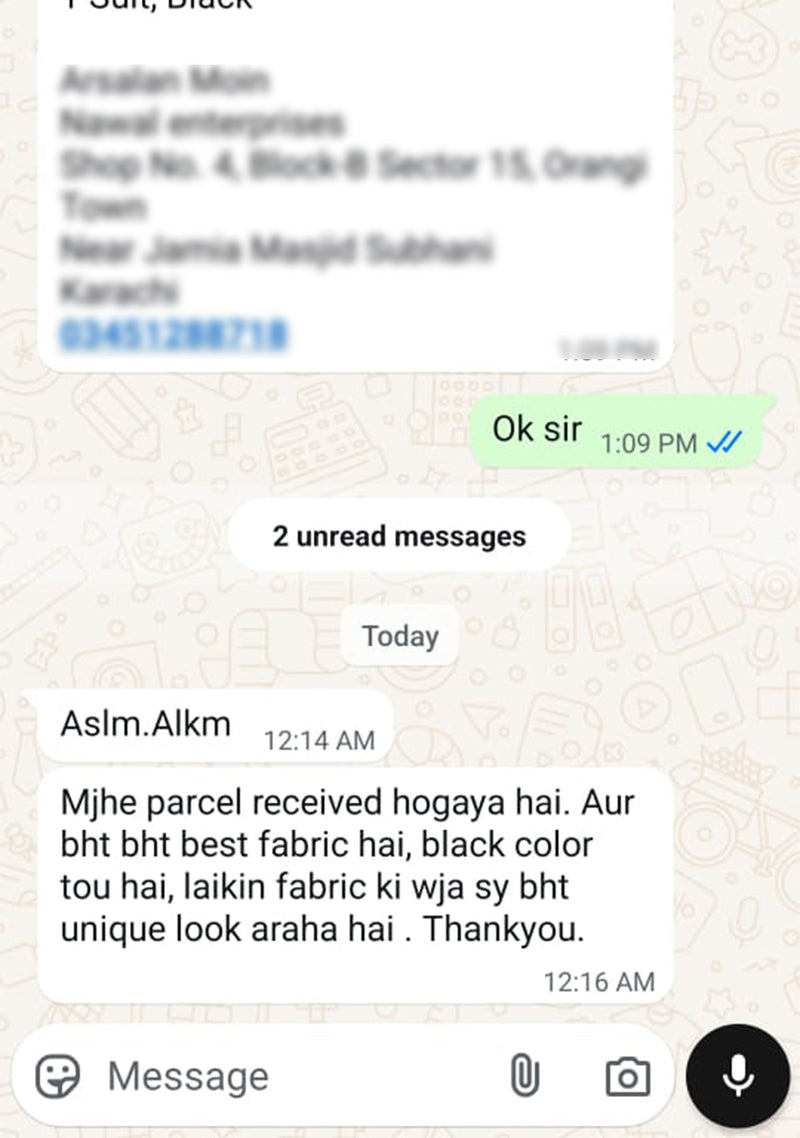Tap the blurred "Karachi" line in address
The height and width of the screenshot is (1138, 800).
point(118,291)
